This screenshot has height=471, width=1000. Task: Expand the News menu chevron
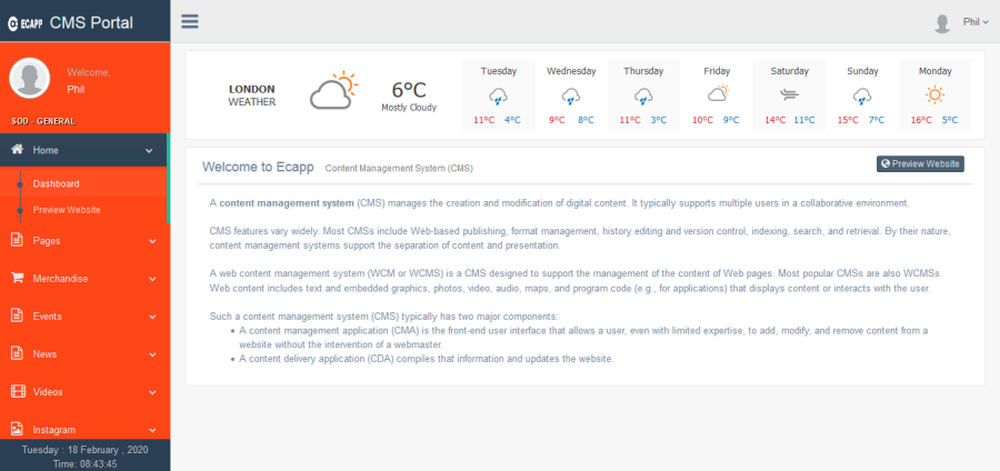click(x=152, y=354)
